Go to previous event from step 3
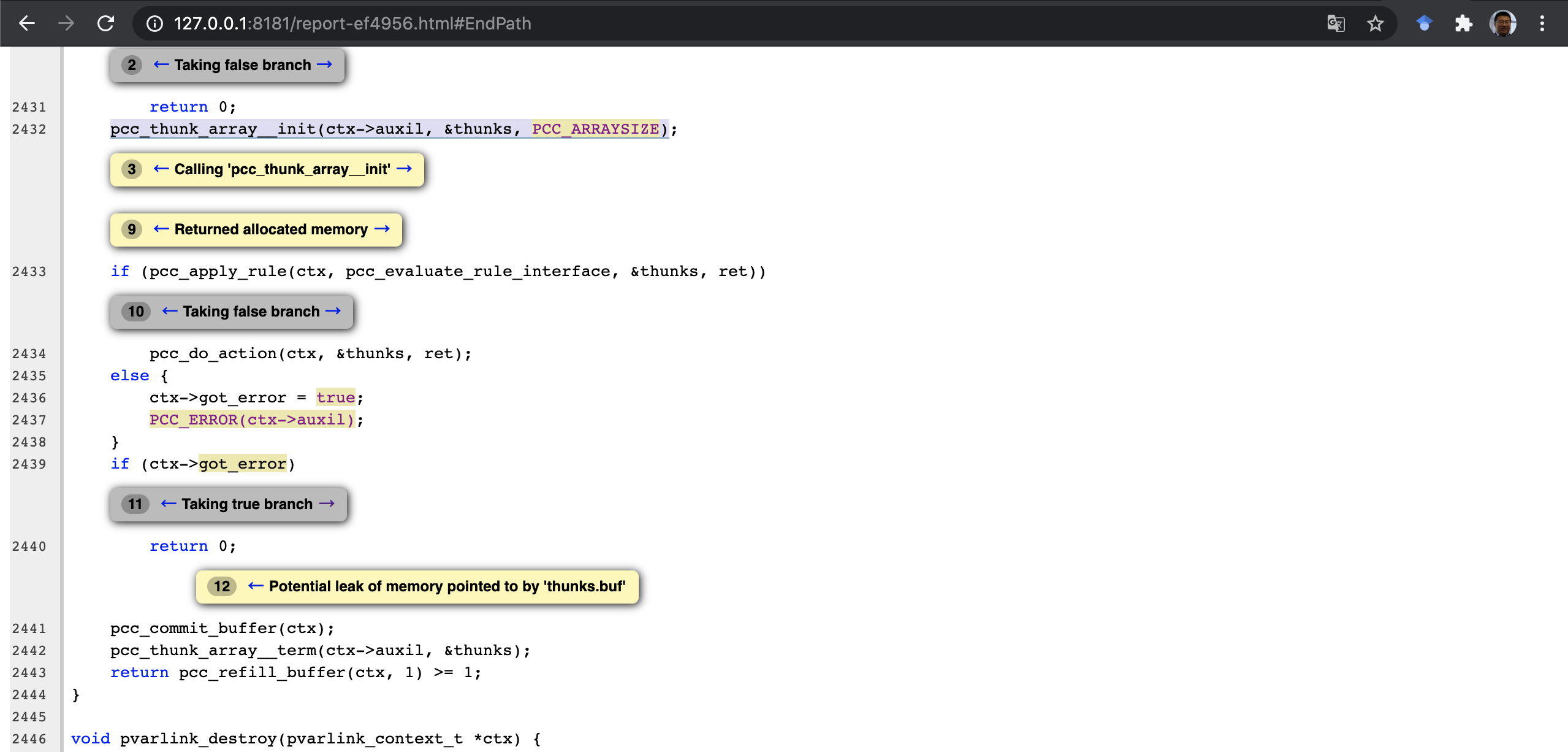 pos(161,169)
